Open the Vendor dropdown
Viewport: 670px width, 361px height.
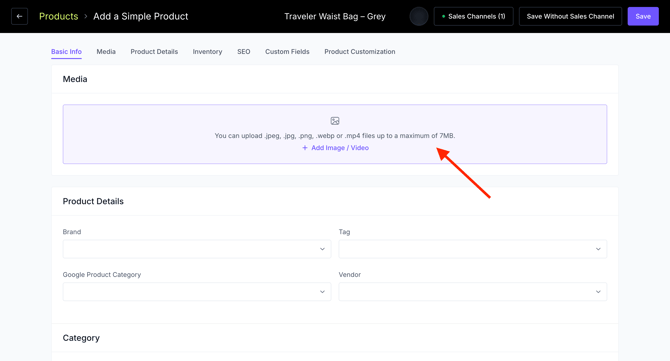coord(473,292)
